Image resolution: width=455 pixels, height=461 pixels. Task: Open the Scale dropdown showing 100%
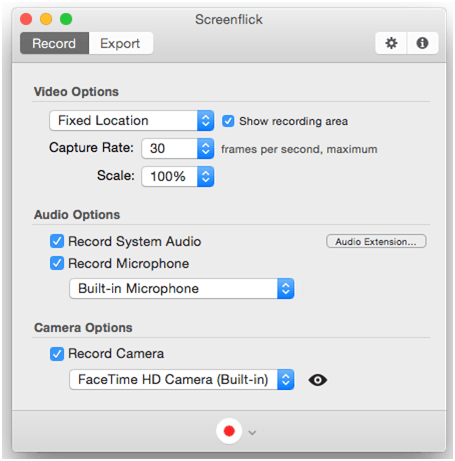178,176
